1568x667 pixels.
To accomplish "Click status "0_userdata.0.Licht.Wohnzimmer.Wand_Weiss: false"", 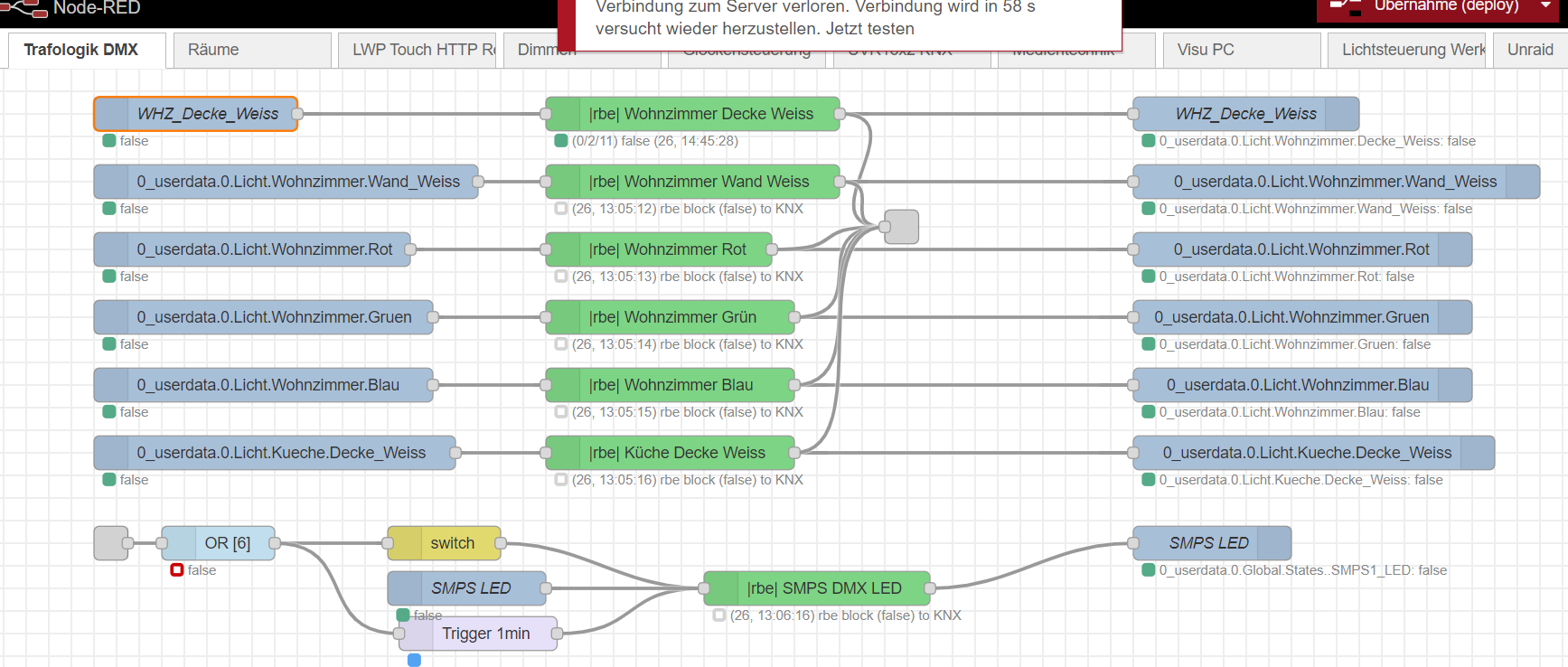I will [x=1316, y=209].
